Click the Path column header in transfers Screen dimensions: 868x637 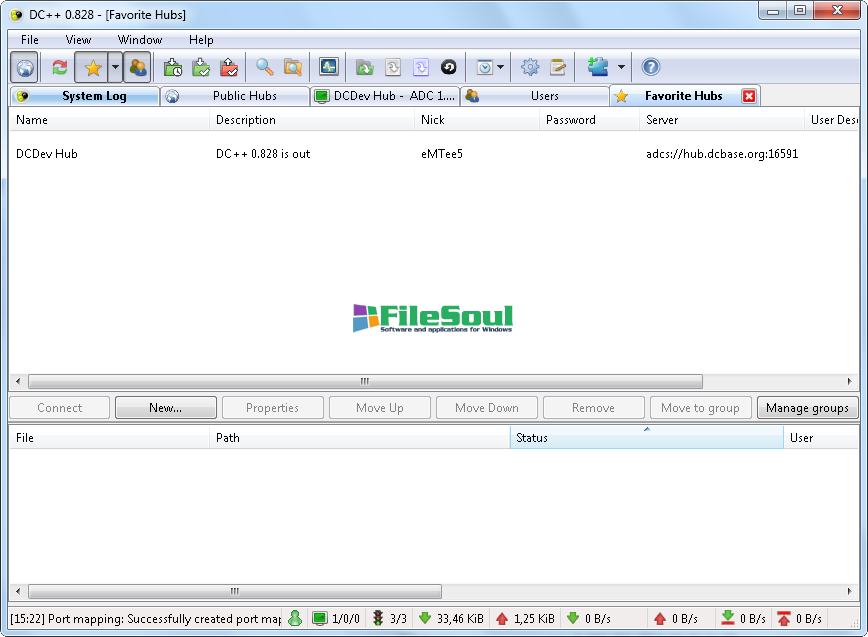(359, 438)
